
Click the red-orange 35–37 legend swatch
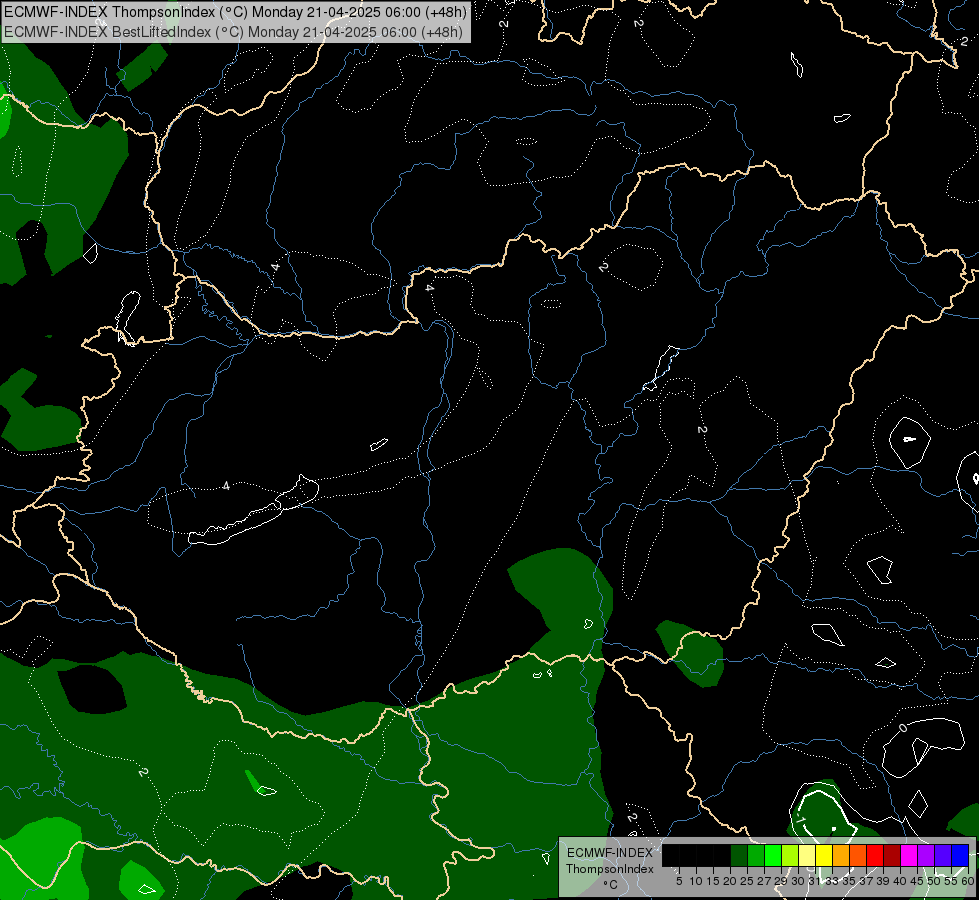tap(858, 855)
